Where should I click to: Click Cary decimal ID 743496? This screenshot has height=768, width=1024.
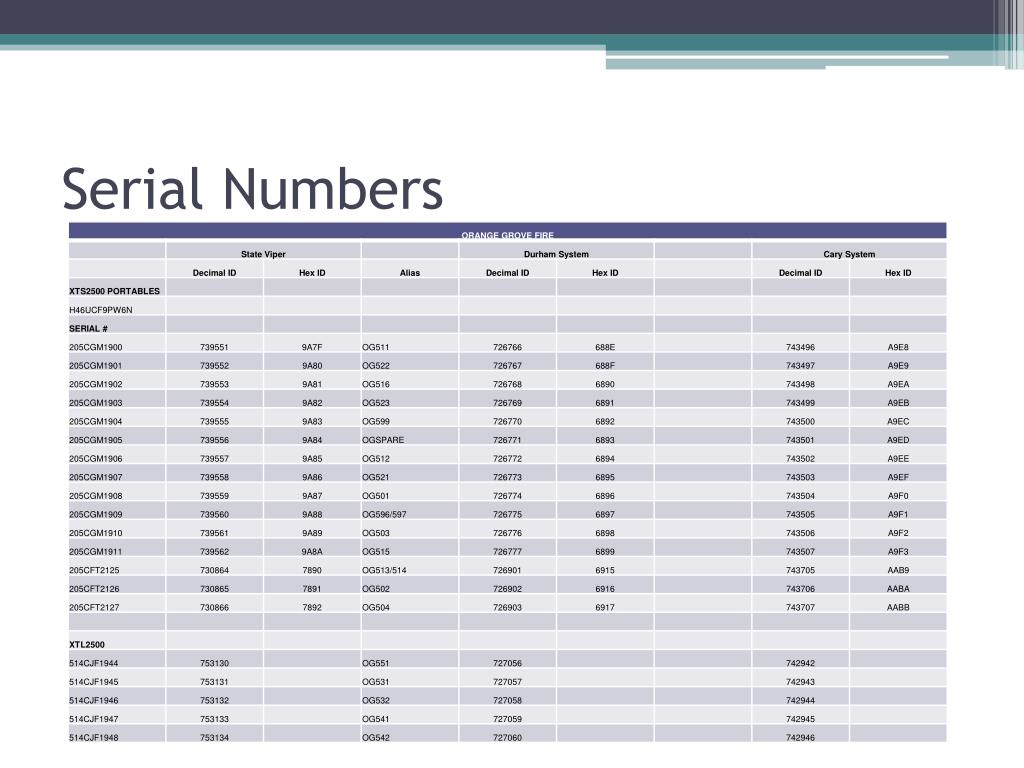pos(800,347)
